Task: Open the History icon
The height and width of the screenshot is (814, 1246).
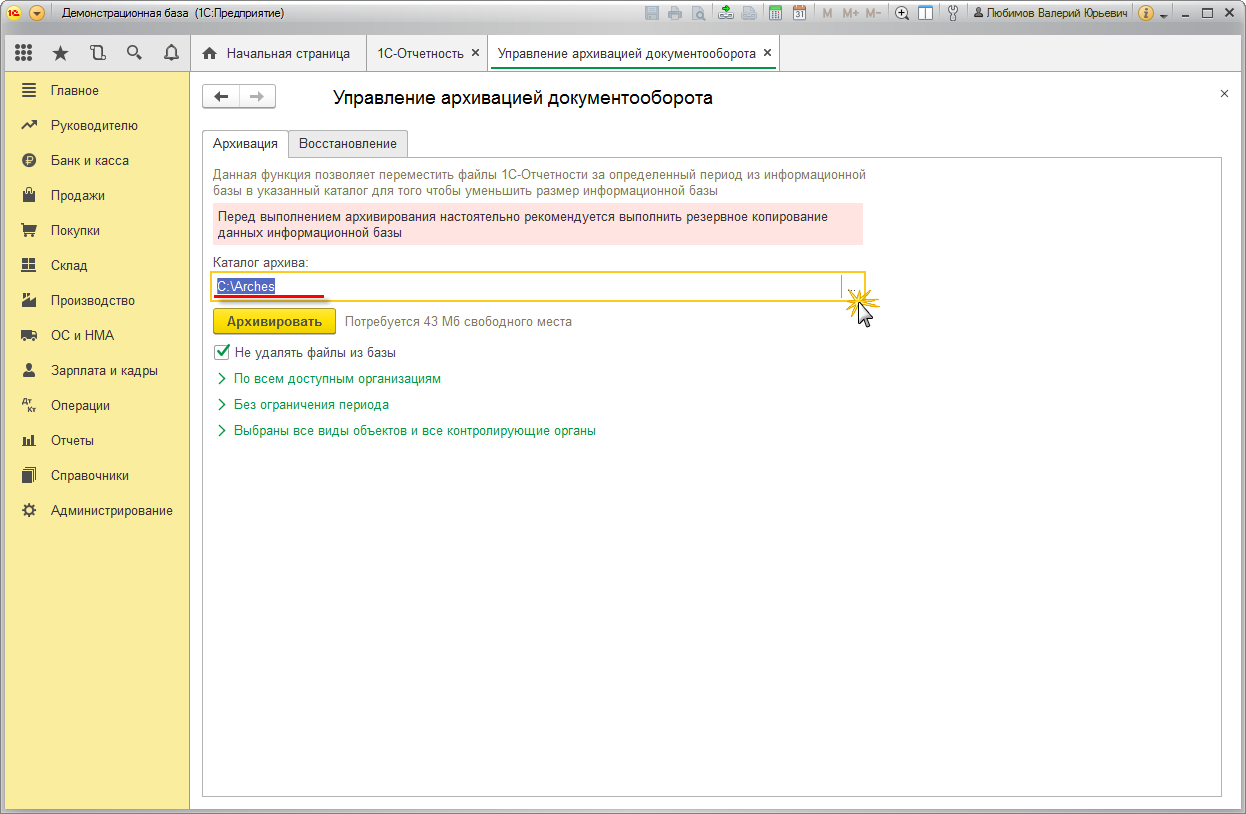Action: coord(97,53)
